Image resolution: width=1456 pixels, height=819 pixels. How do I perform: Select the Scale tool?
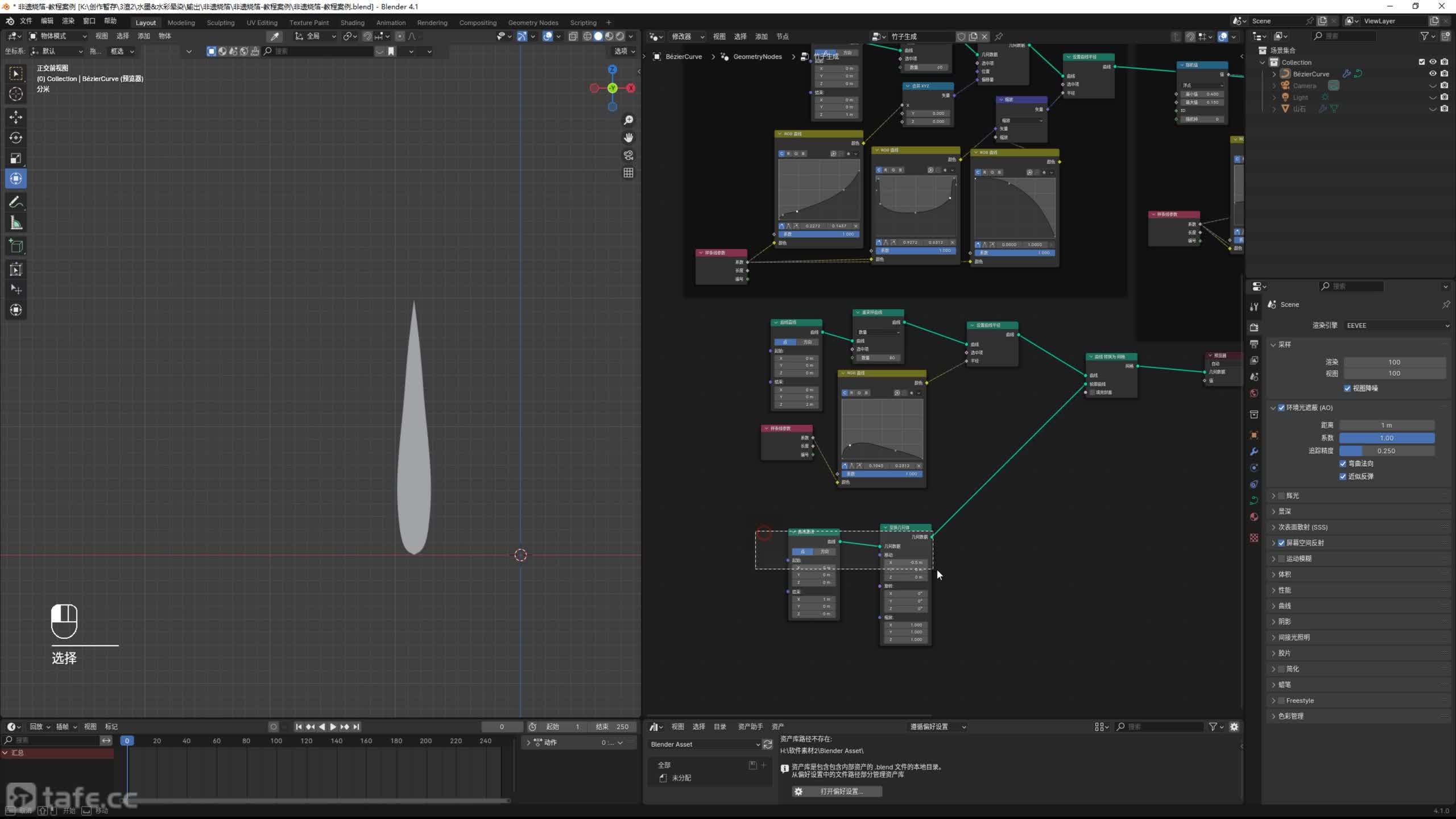[x=16, y=158]
